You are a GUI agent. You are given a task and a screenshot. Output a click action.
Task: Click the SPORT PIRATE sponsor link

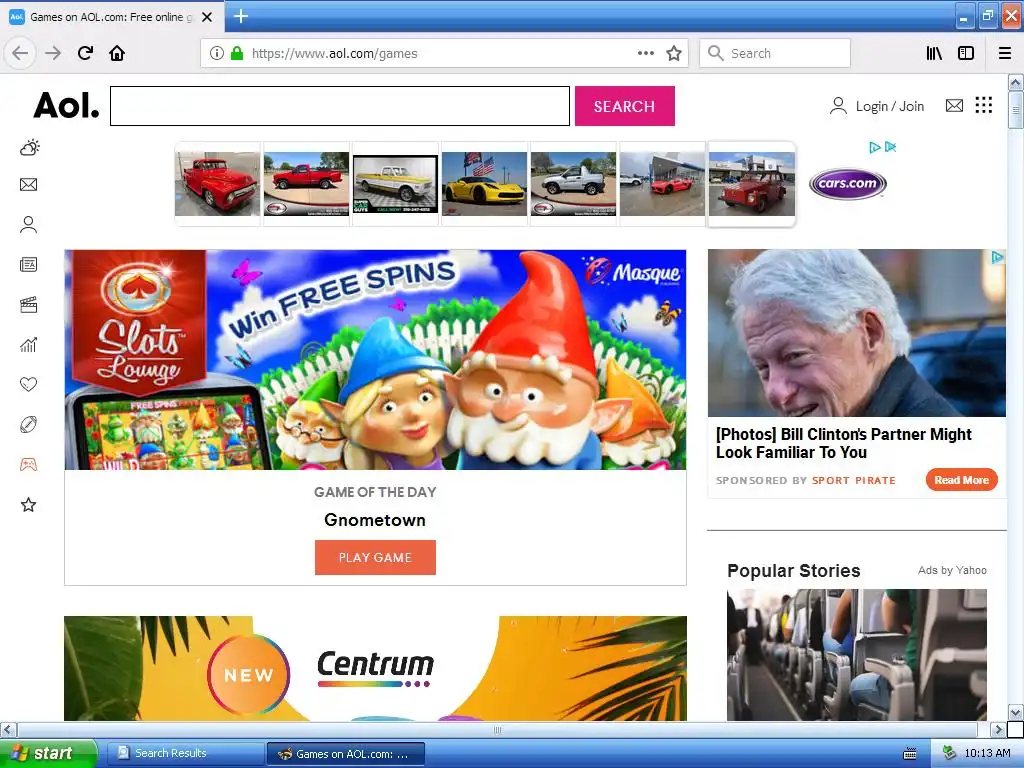[x=854, y=481]
